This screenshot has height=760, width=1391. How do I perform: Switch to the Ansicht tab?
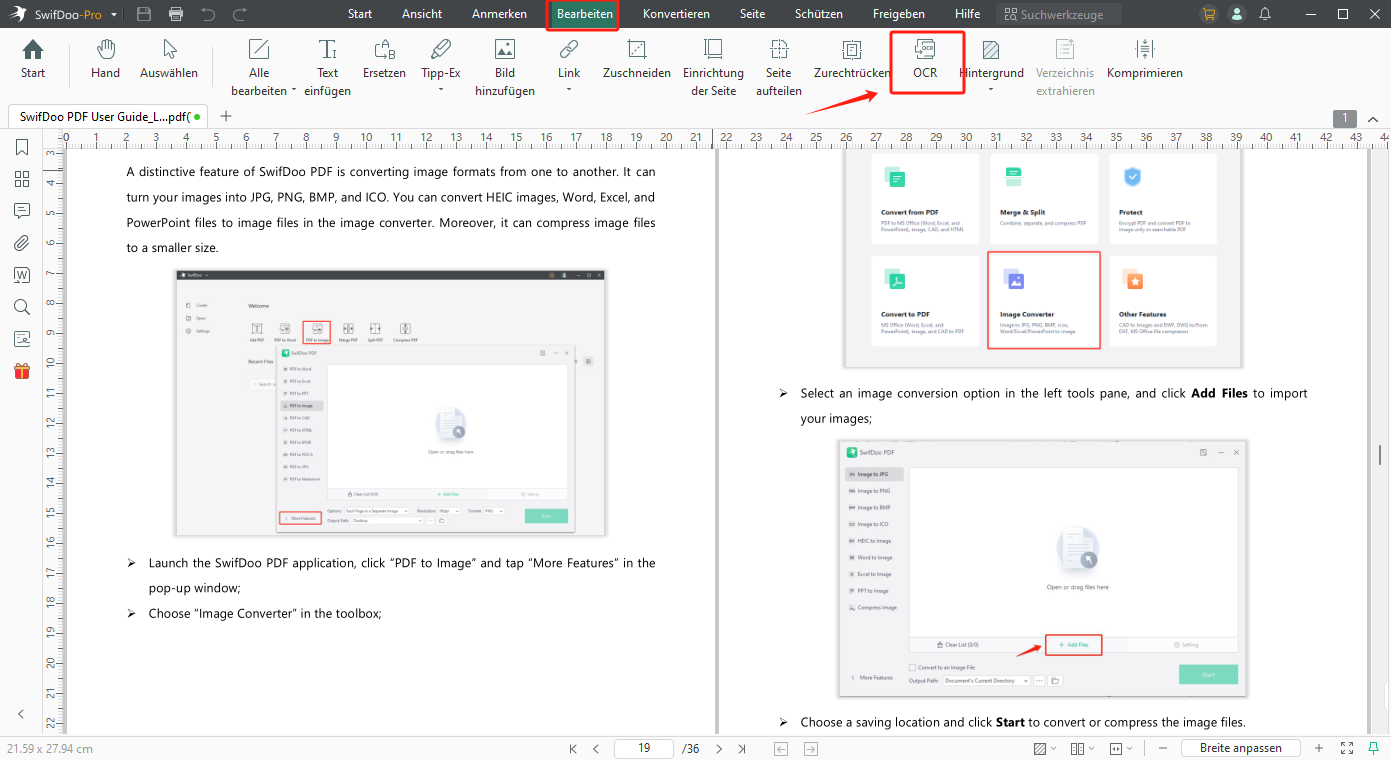(422, 14)
